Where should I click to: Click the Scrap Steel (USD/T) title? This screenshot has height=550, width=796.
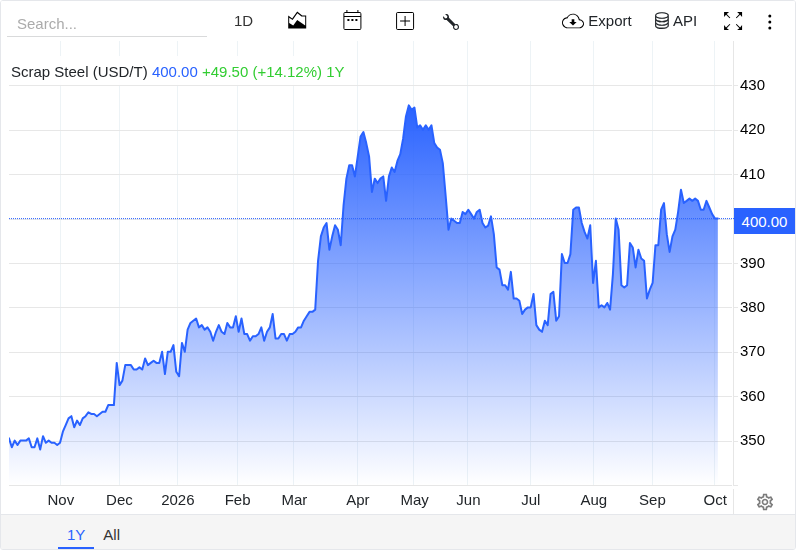pos(79,72)
